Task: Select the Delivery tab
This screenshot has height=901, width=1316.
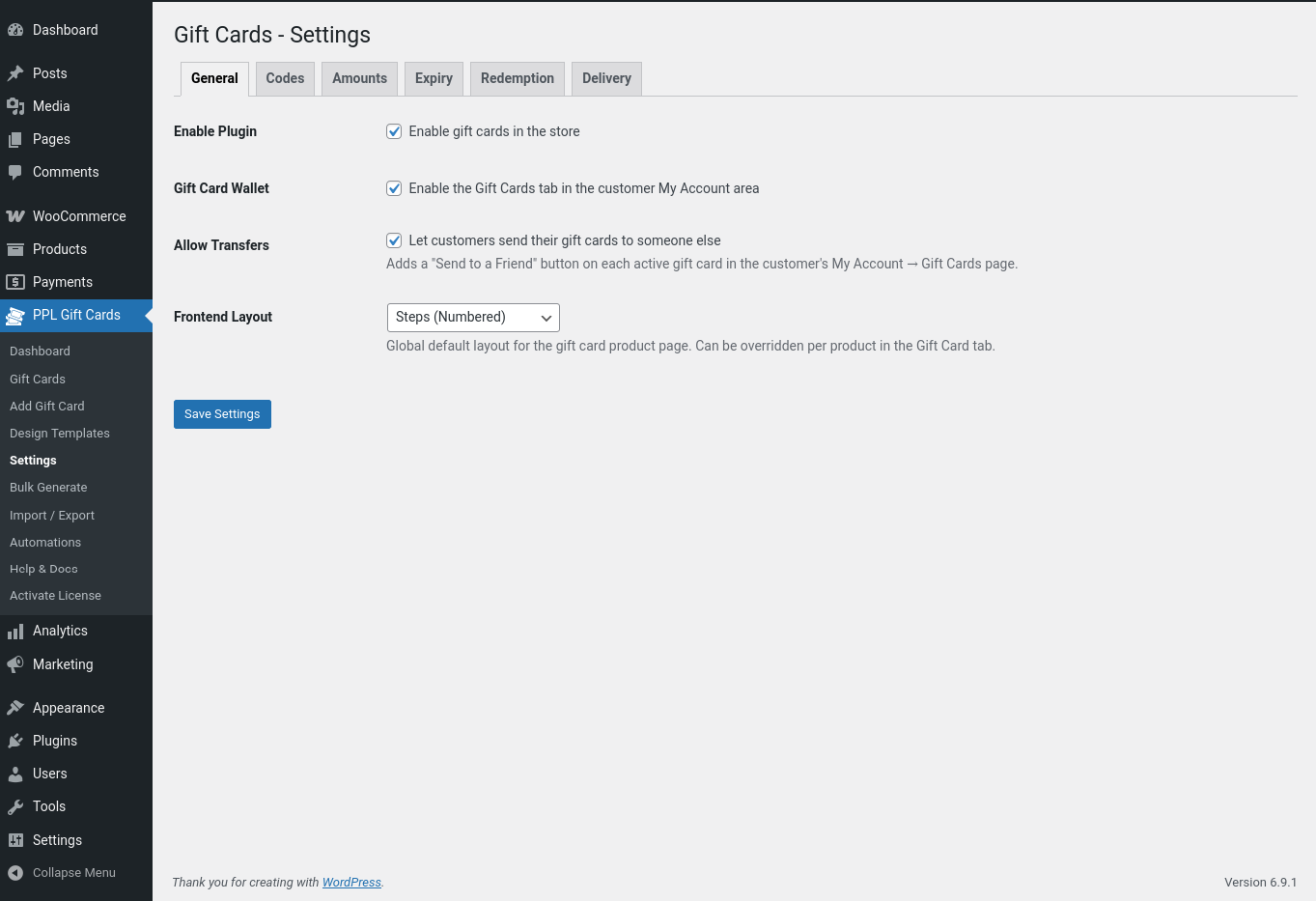Action: pyautogui.click(x=606, y=79)
